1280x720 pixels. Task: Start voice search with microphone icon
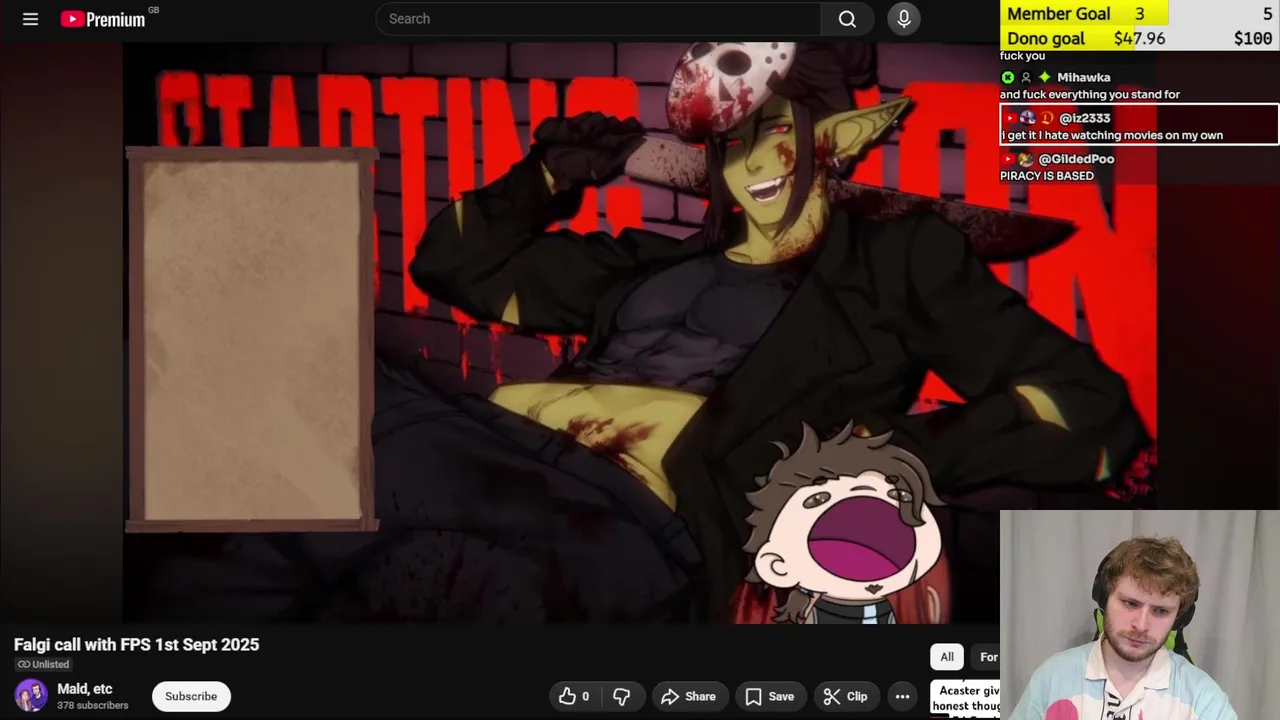tap(904, 19)
